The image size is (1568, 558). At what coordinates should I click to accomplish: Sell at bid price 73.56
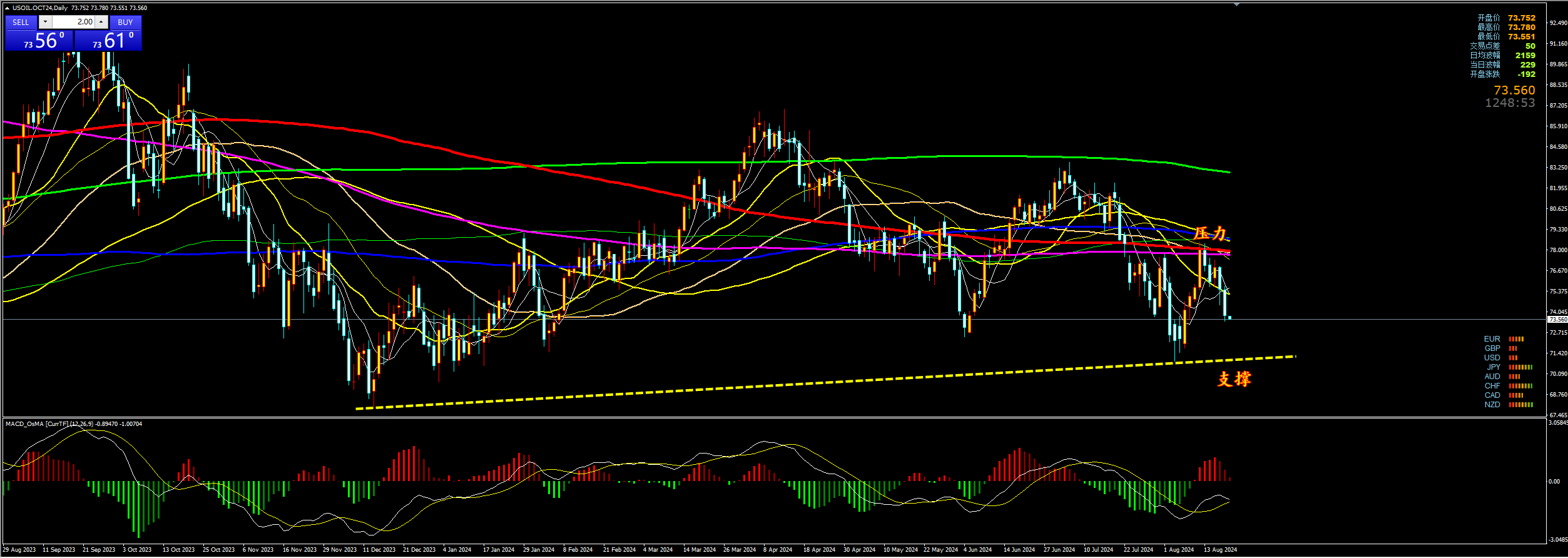[x=39, y=40]
